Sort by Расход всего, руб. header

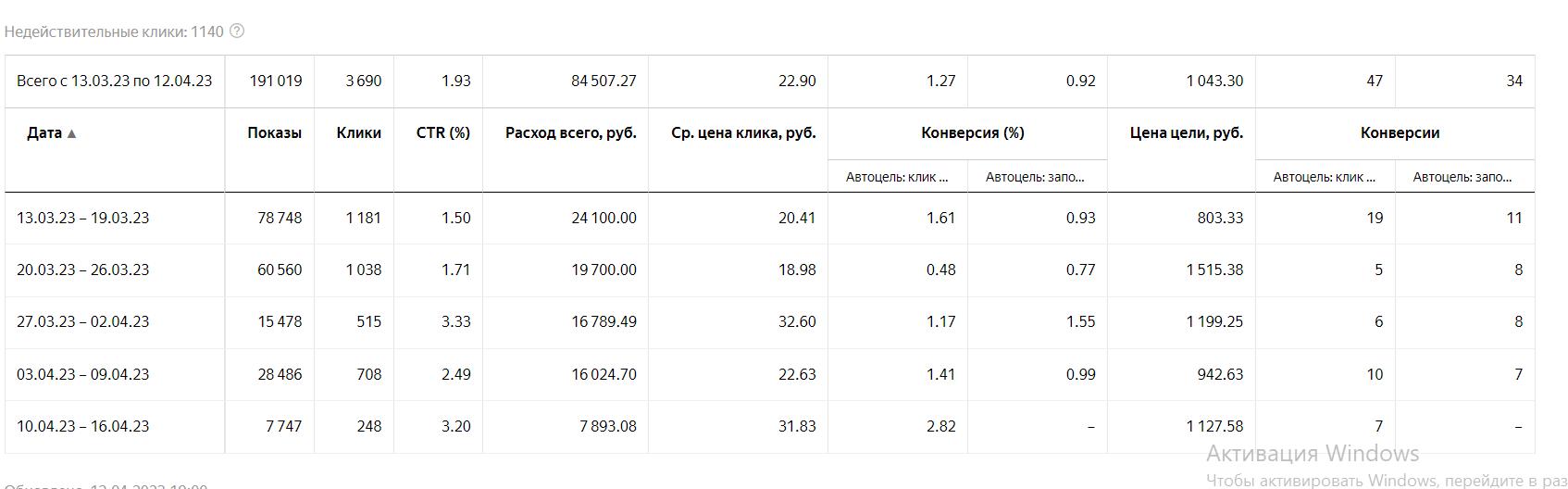(x=570, y=133)
